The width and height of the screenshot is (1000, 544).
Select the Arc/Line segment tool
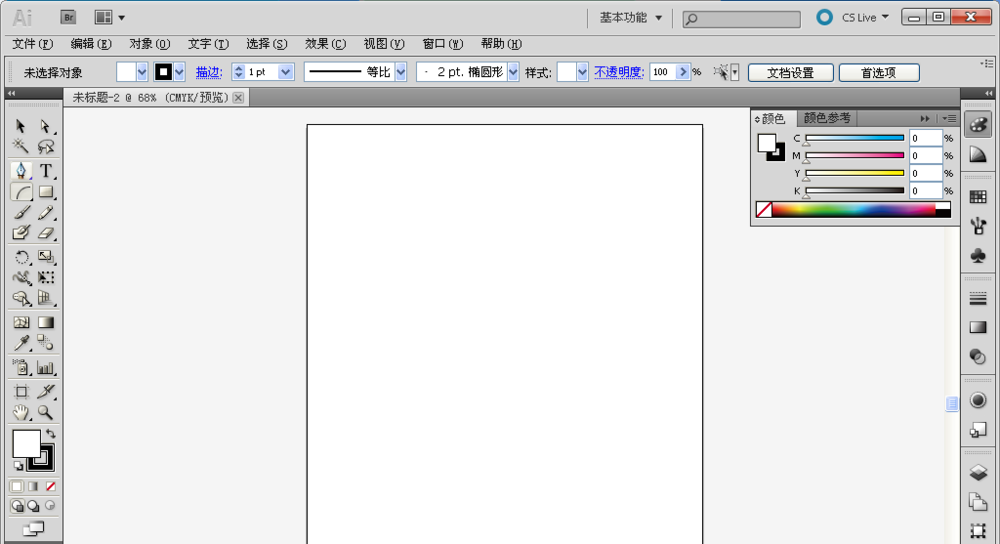pos(22,191)
